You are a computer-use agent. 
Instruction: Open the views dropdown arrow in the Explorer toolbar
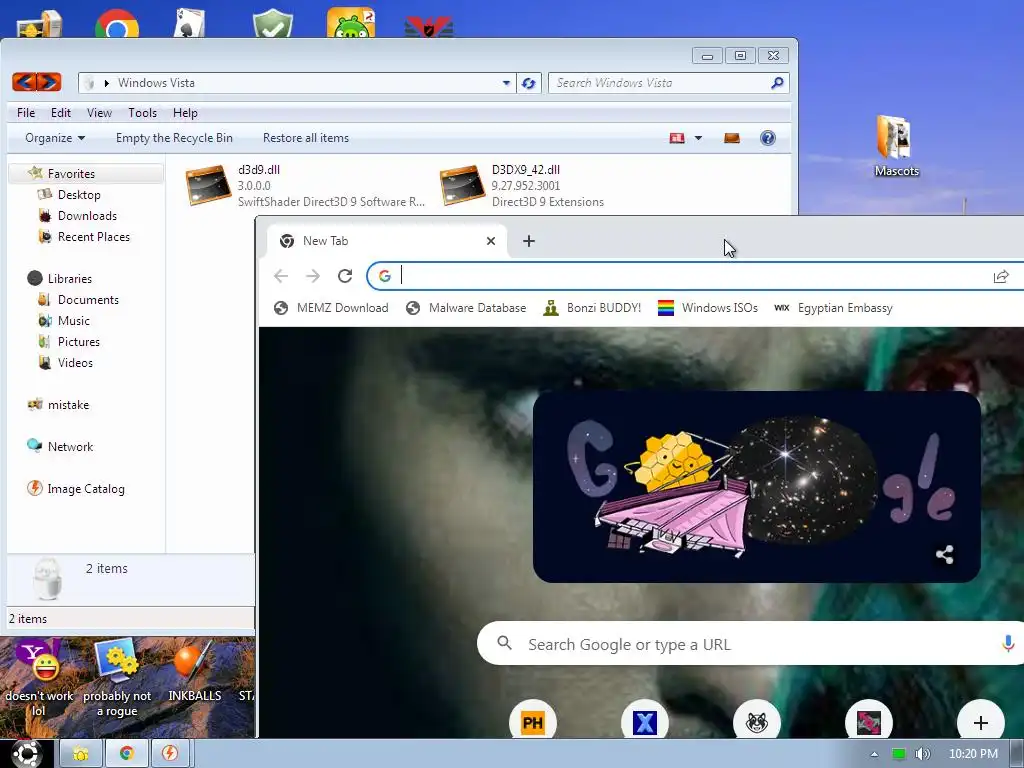pyautogui.click(x=698, y=138)
